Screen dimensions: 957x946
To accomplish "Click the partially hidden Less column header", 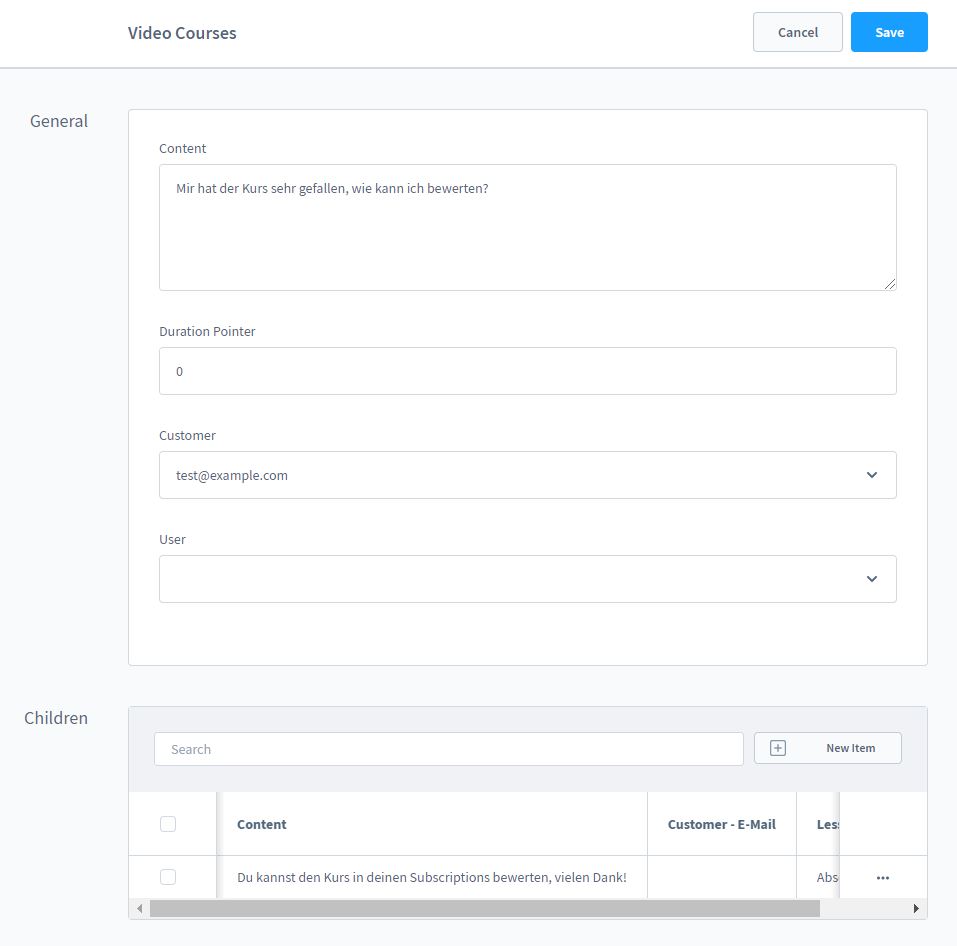I will 826,824.
